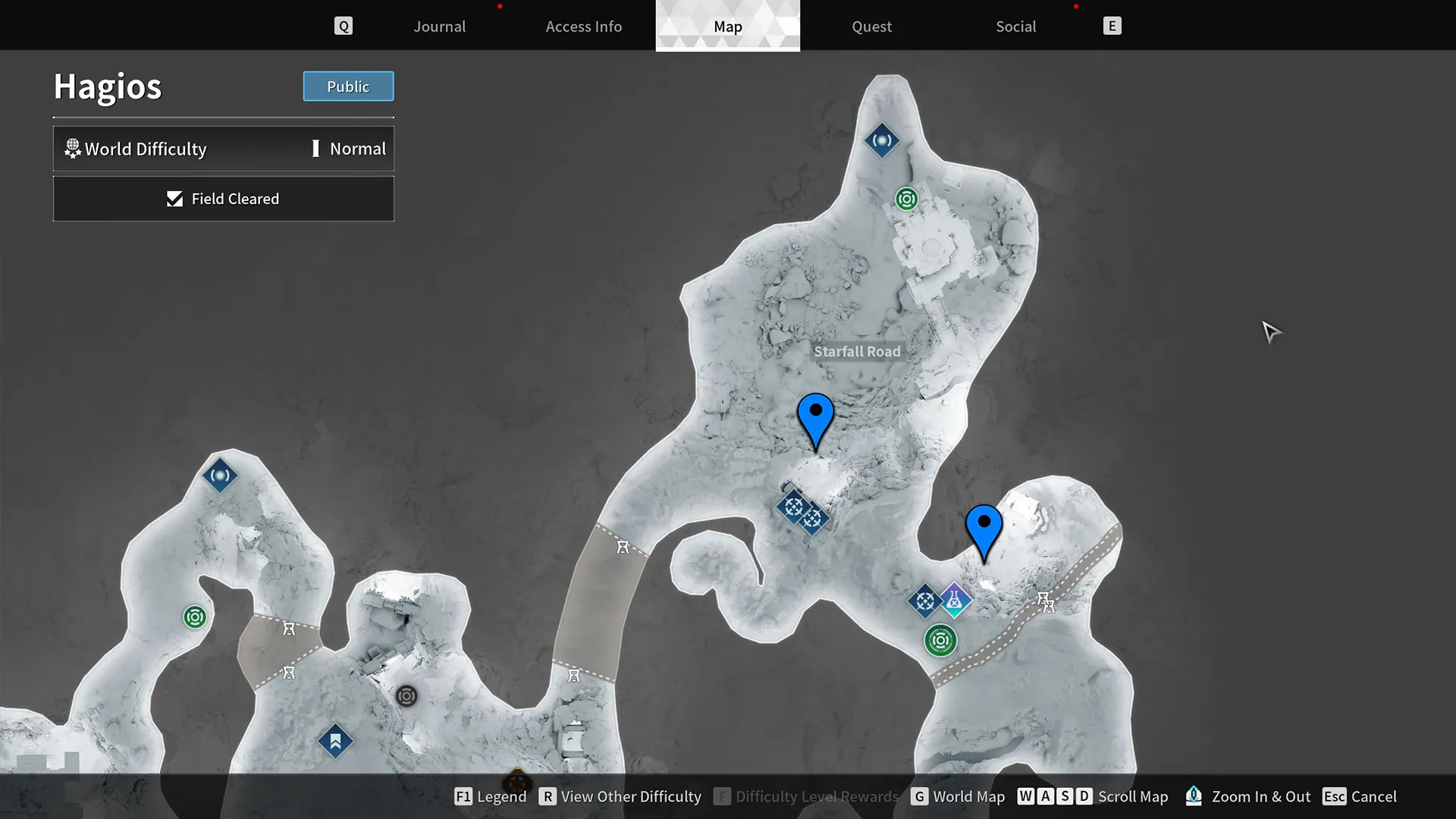Click the Access Info menu item
The image size is (1456, 819).
tap(584, 25)
